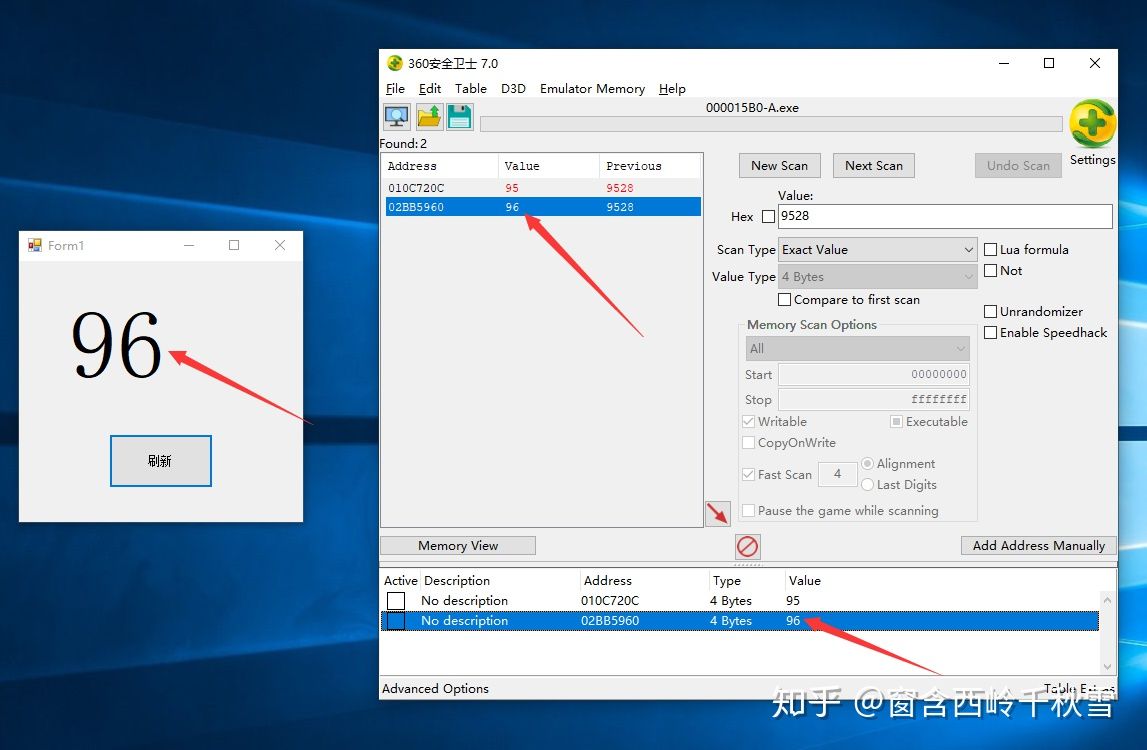Click value 96 in the address table
The height and width of the screenshot is (750, 1147).
coord(793,620)
